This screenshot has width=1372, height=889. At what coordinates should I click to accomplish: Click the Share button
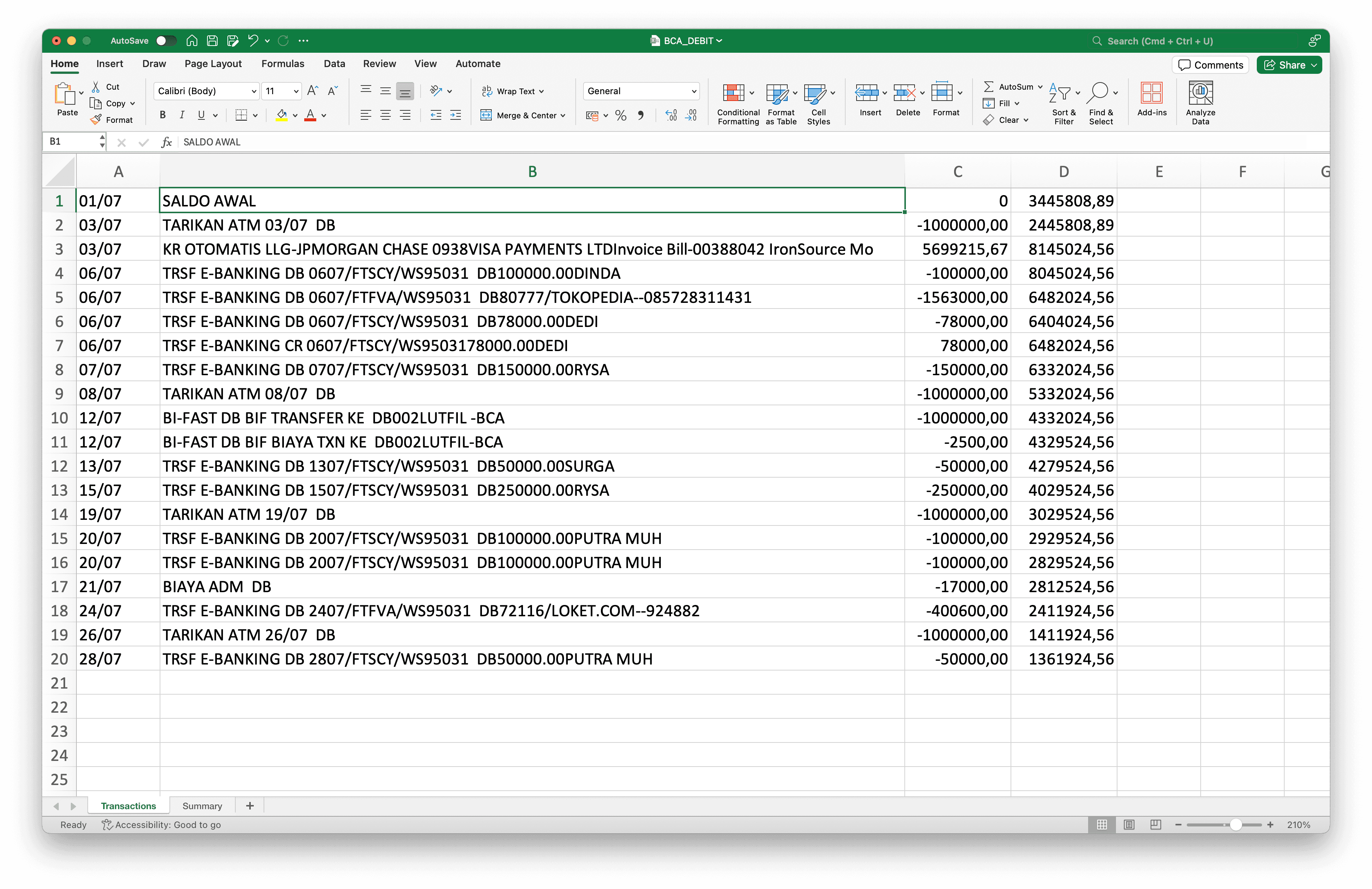(x=1291, y=64)
